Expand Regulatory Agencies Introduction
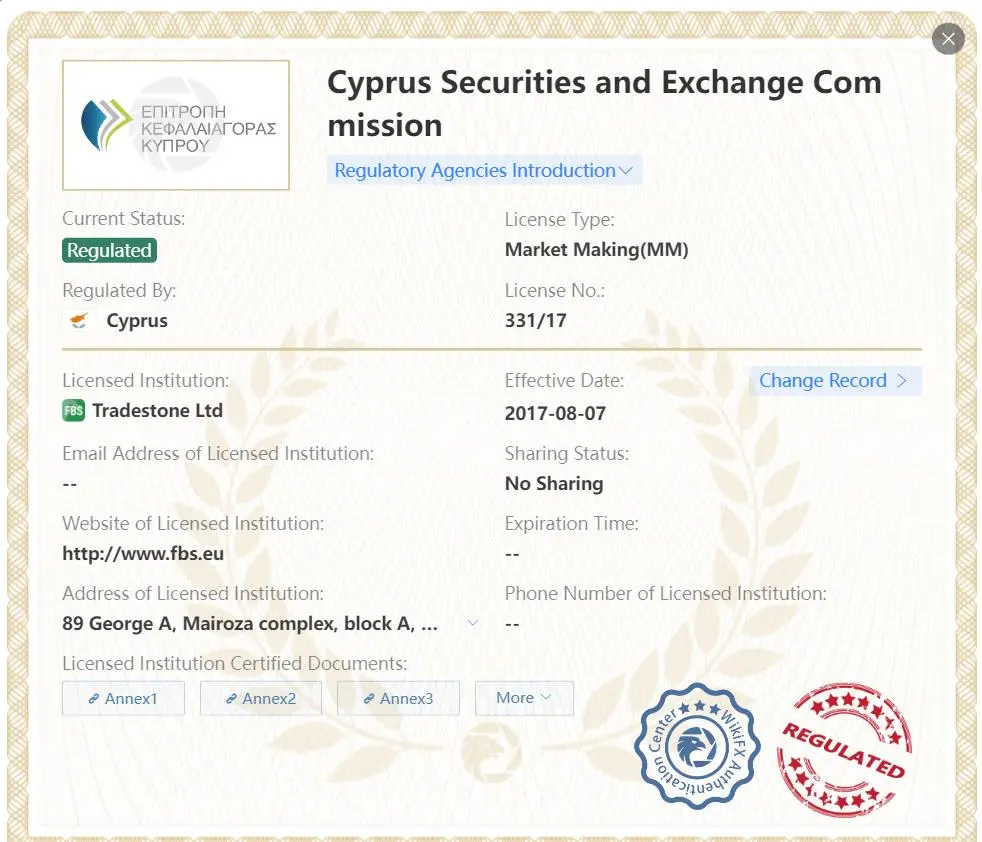This screenshot has height=842, width=982. tap(484, 170)
